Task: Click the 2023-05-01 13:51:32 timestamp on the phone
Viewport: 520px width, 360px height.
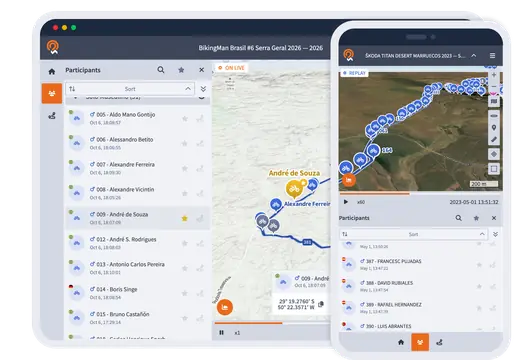Action: [x=474, y=202]
